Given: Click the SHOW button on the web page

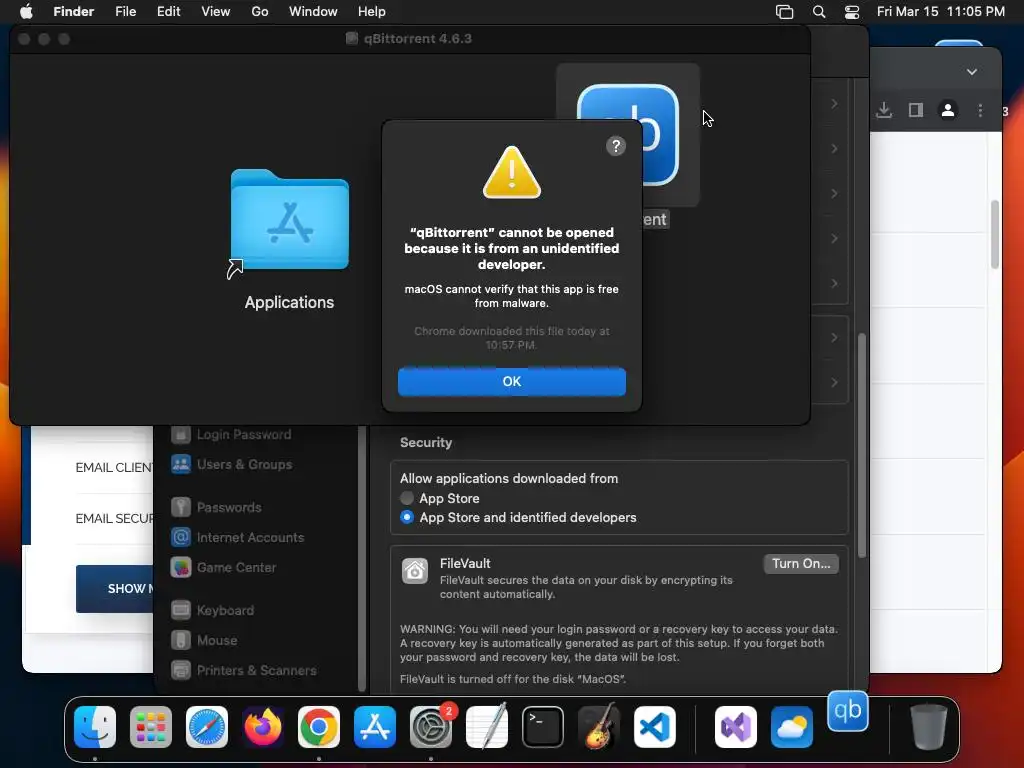Looking at the screenshot, I should click(115, 588).
